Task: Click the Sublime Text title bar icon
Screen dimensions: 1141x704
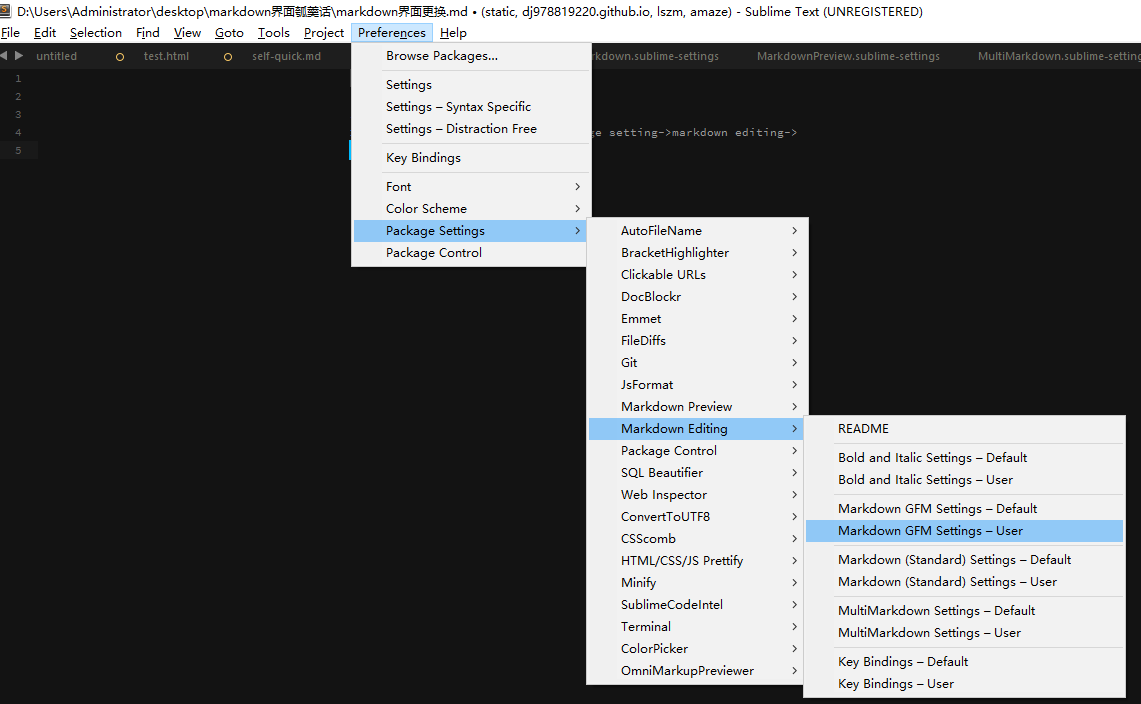Action: coord(8,11)
